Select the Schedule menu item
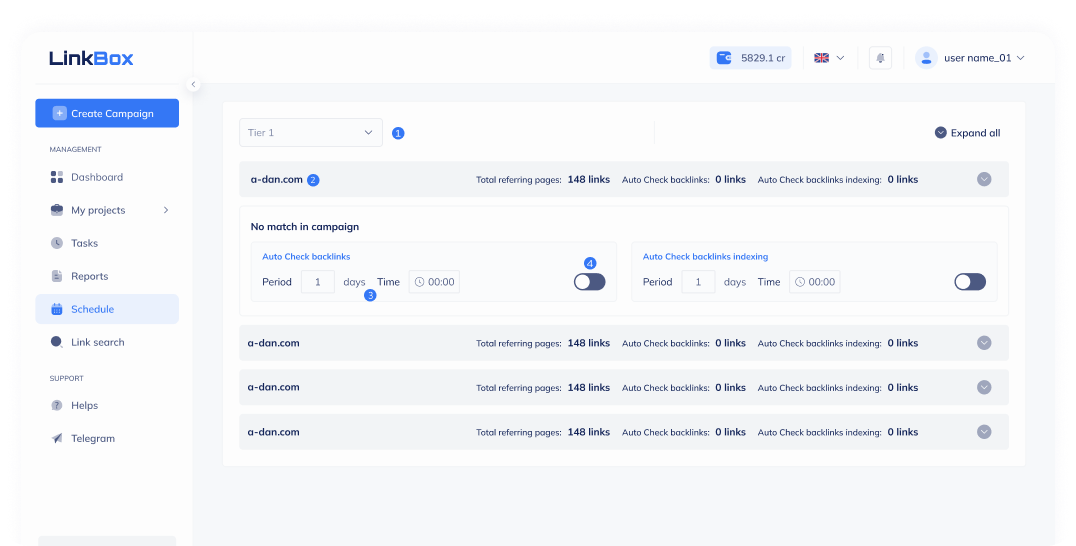Viewport: 1076px width, 546px height. (x=107, y=309)
